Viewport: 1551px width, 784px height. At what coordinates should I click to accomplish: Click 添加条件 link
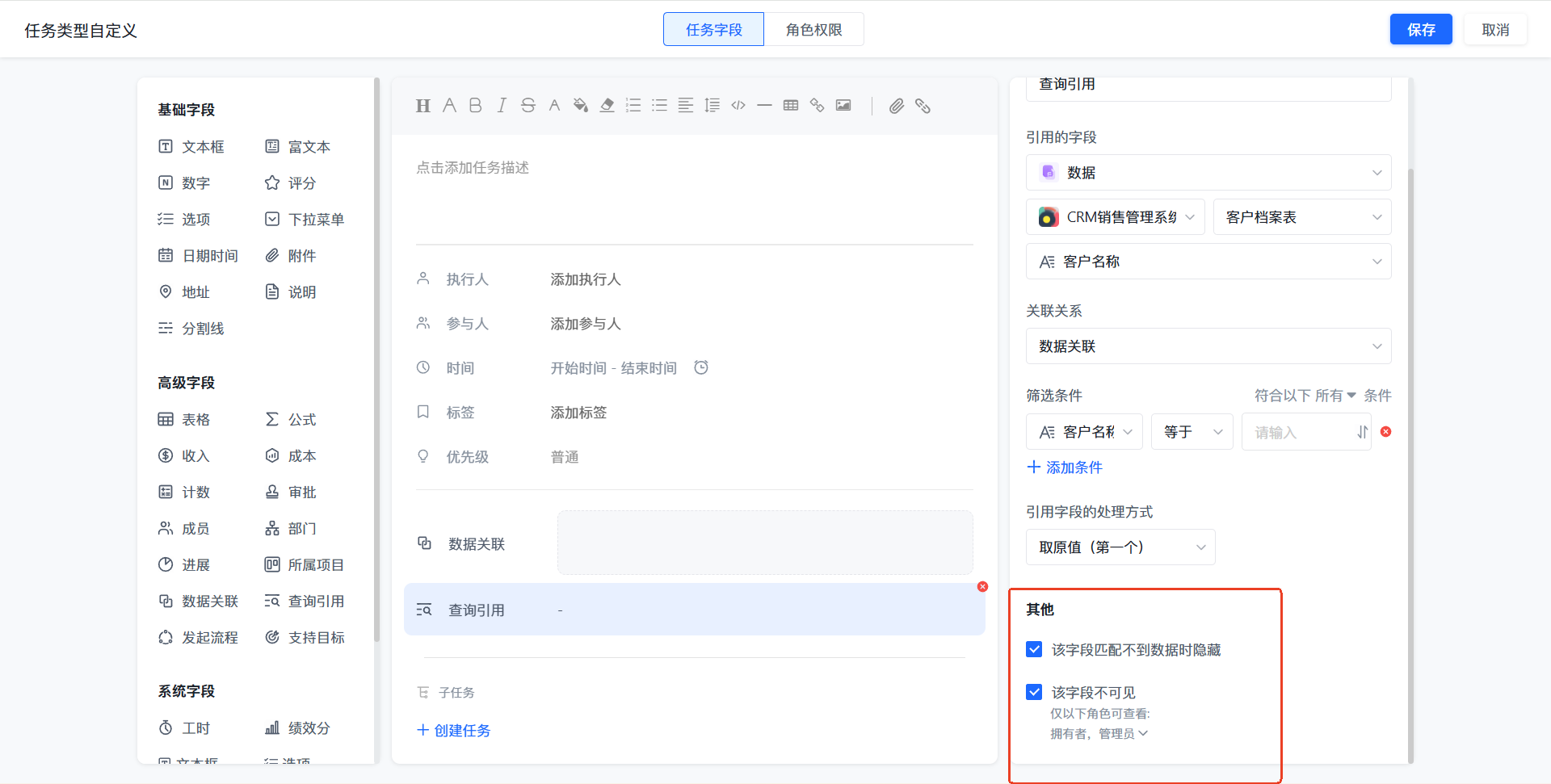[1065, 467]
